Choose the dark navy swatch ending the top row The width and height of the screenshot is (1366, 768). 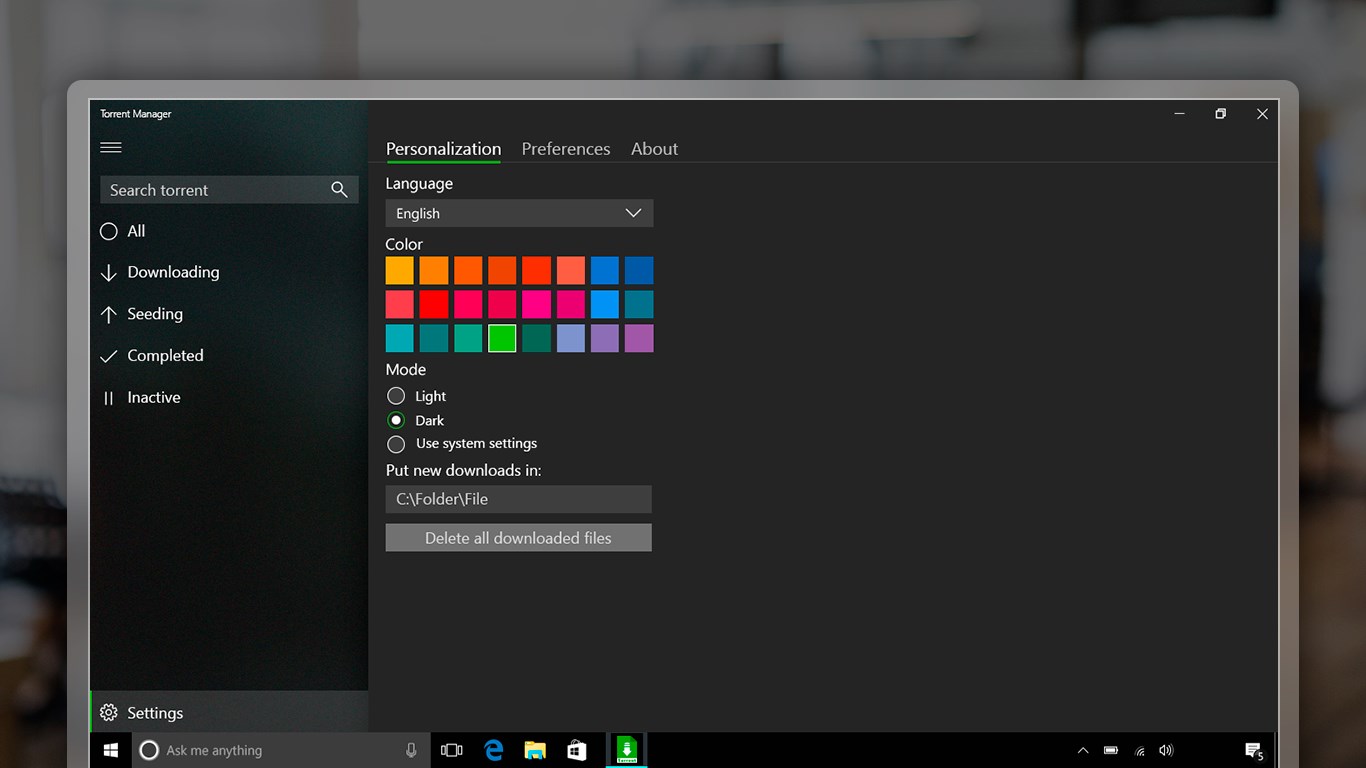coord(639,270)
